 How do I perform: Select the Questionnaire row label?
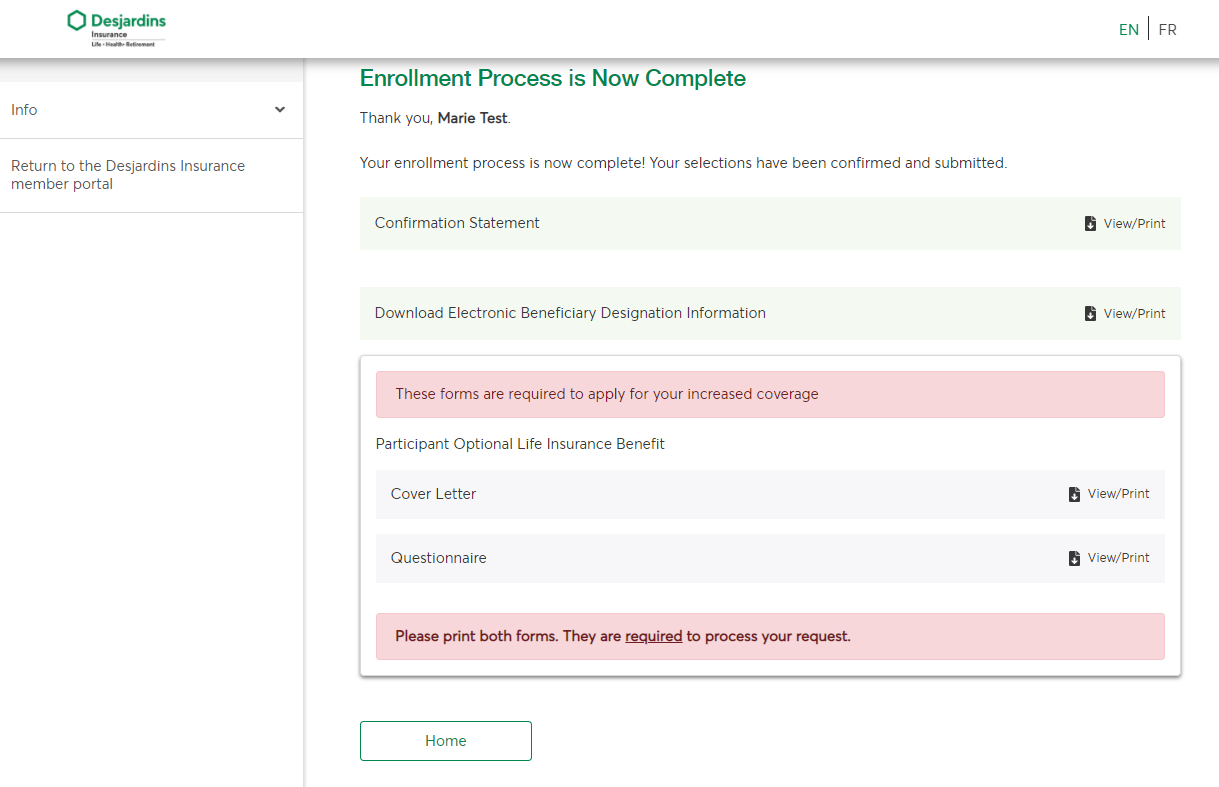(x=438, y=558)
